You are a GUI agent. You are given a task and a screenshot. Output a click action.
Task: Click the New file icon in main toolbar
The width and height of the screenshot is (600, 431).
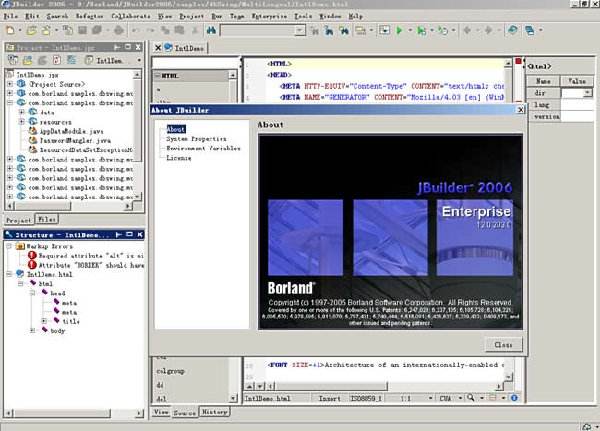coord(9,31)
